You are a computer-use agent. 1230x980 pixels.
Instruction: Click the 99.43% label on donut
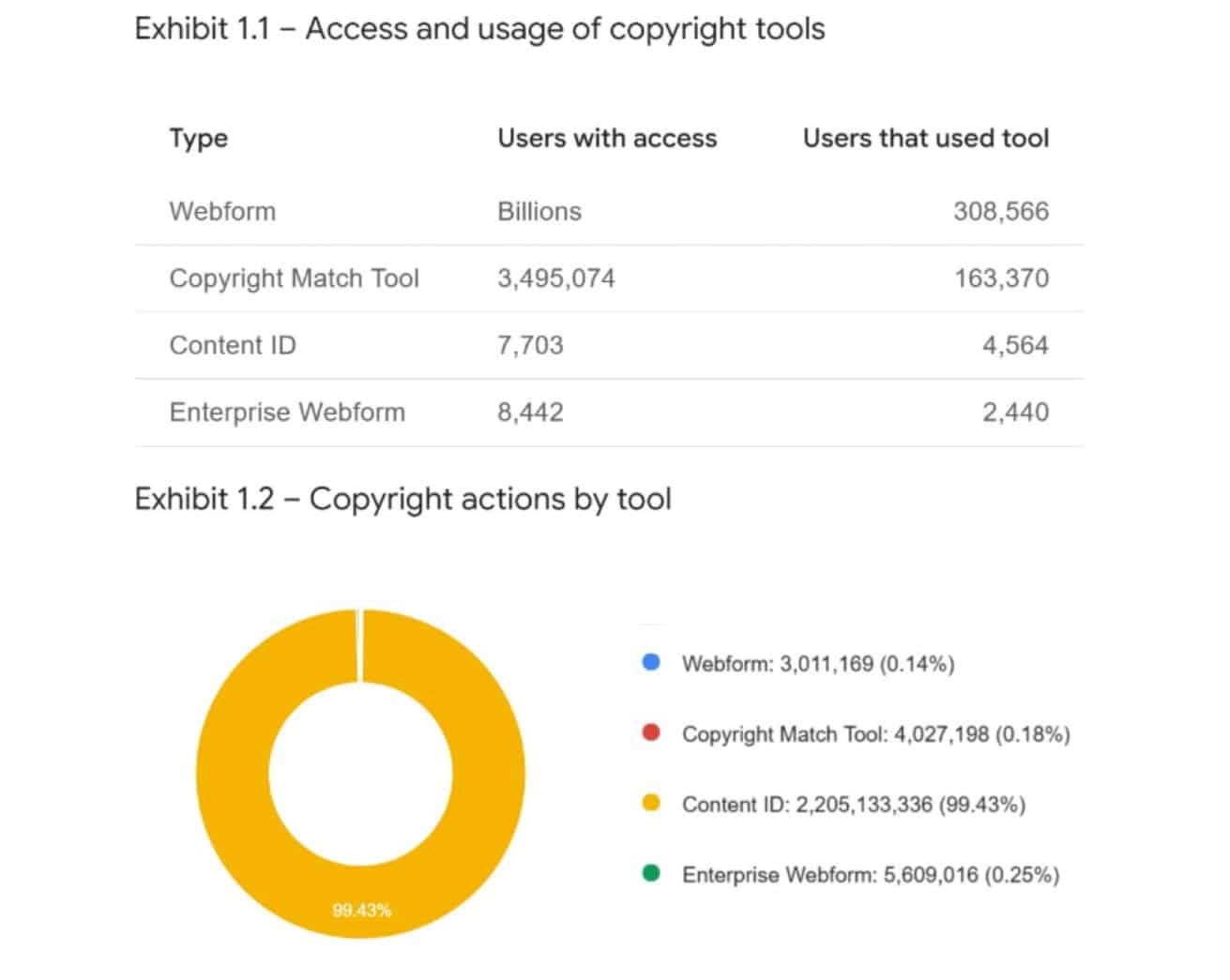click(x=361, y=910)
